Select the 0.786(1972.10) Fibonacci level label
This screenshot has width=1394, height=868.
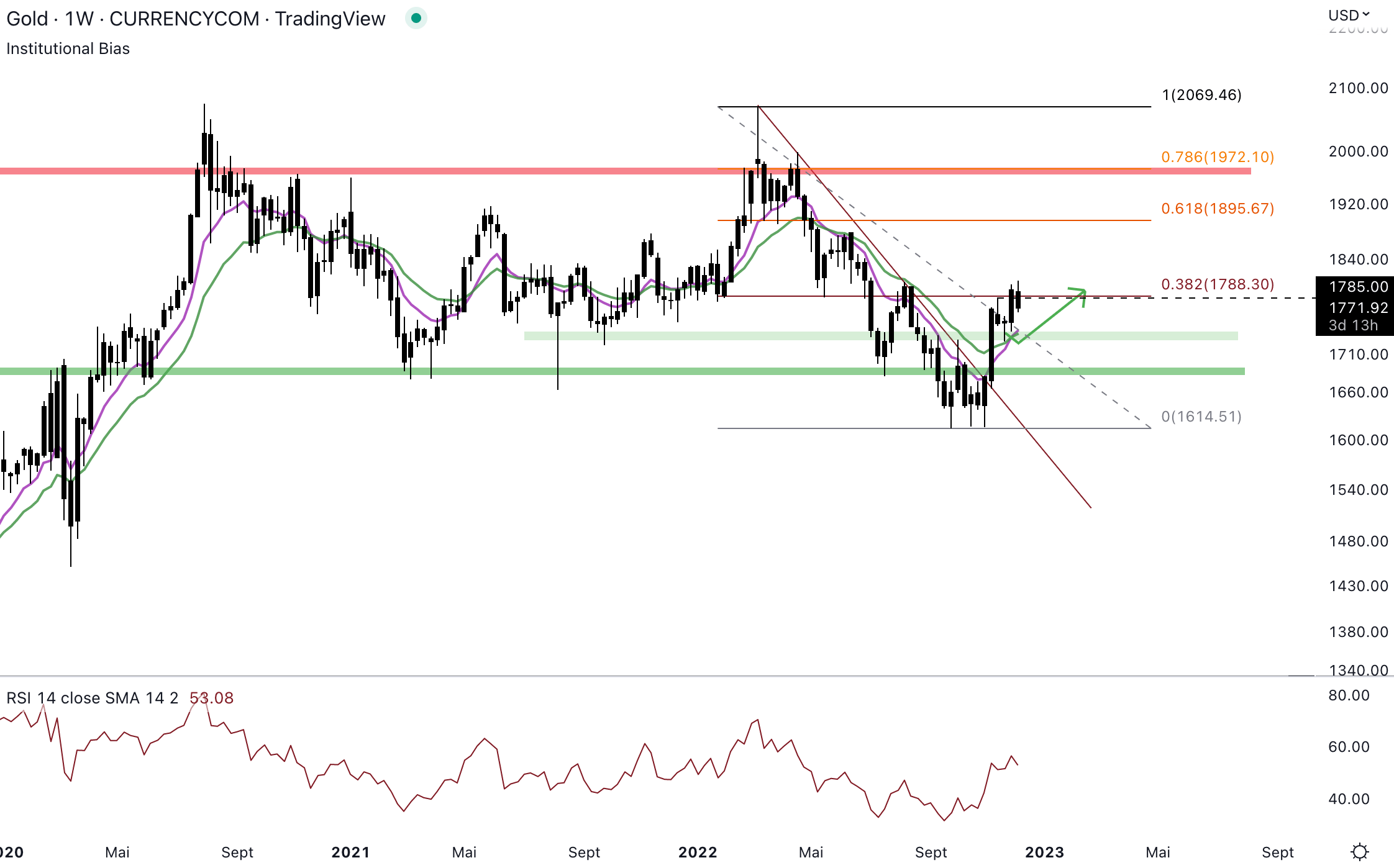coord(1218,157)
